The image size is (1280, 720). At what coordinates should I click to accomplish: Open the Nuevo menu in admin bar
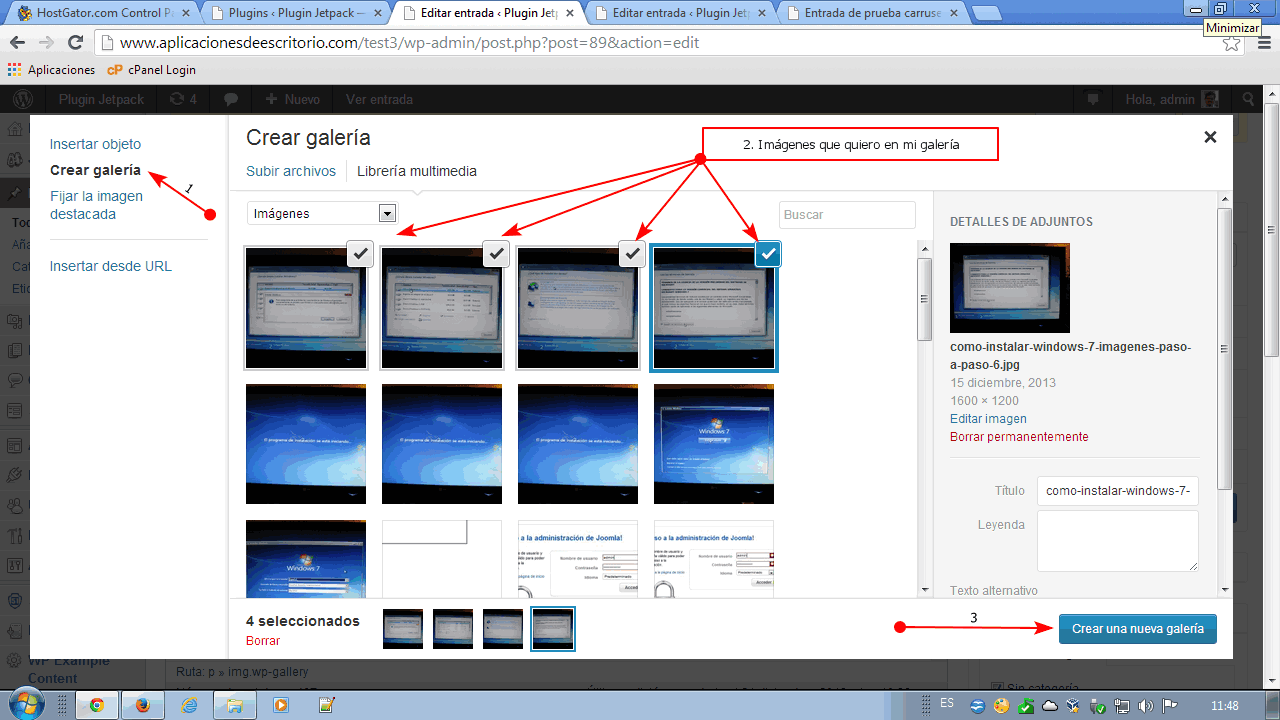pos(292,99)
